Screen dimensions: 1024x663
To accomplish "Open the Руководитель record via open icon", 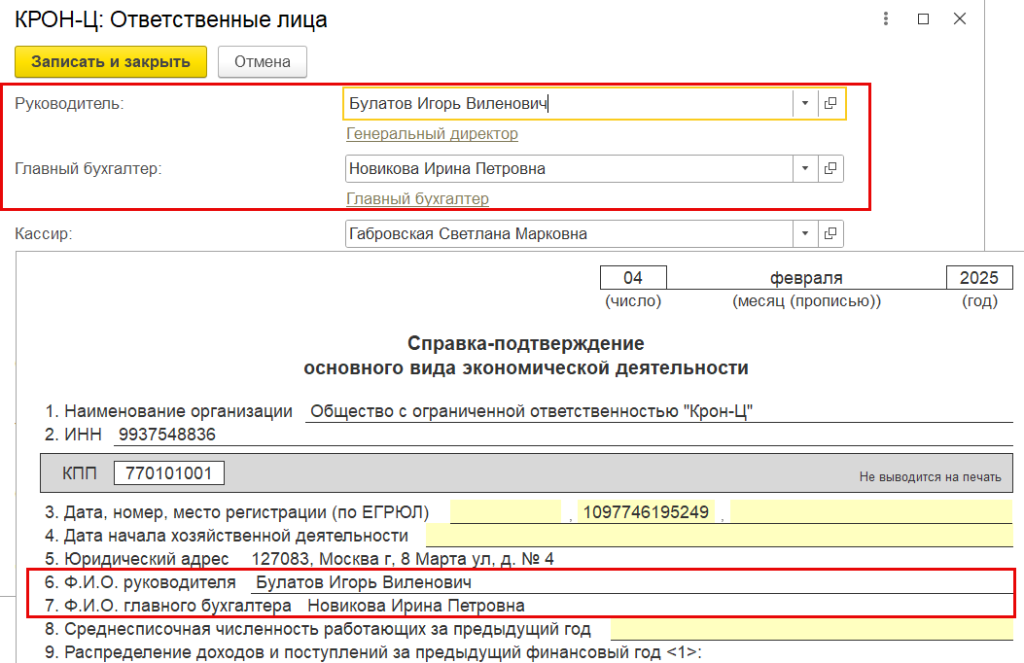I will click(831, 103).
